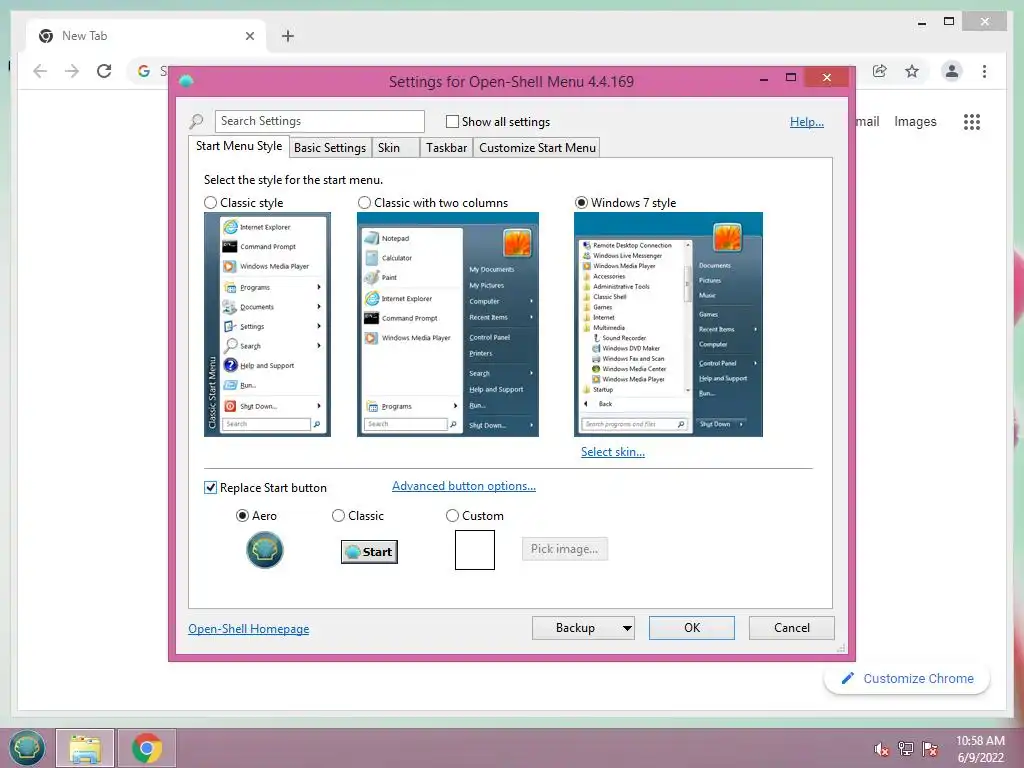The height and width of the screenshot is (768, 1024).
Task: Open the Chrome profile avatar icon
Action: (x=952, y=71)
